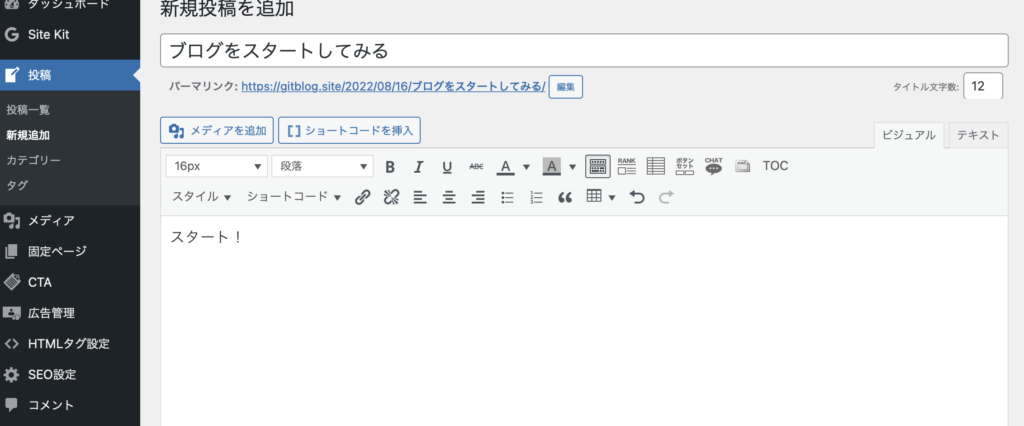Apply strikethrough formatting
The height and width of the screenshot is (426, 1024).
point(476,167)
